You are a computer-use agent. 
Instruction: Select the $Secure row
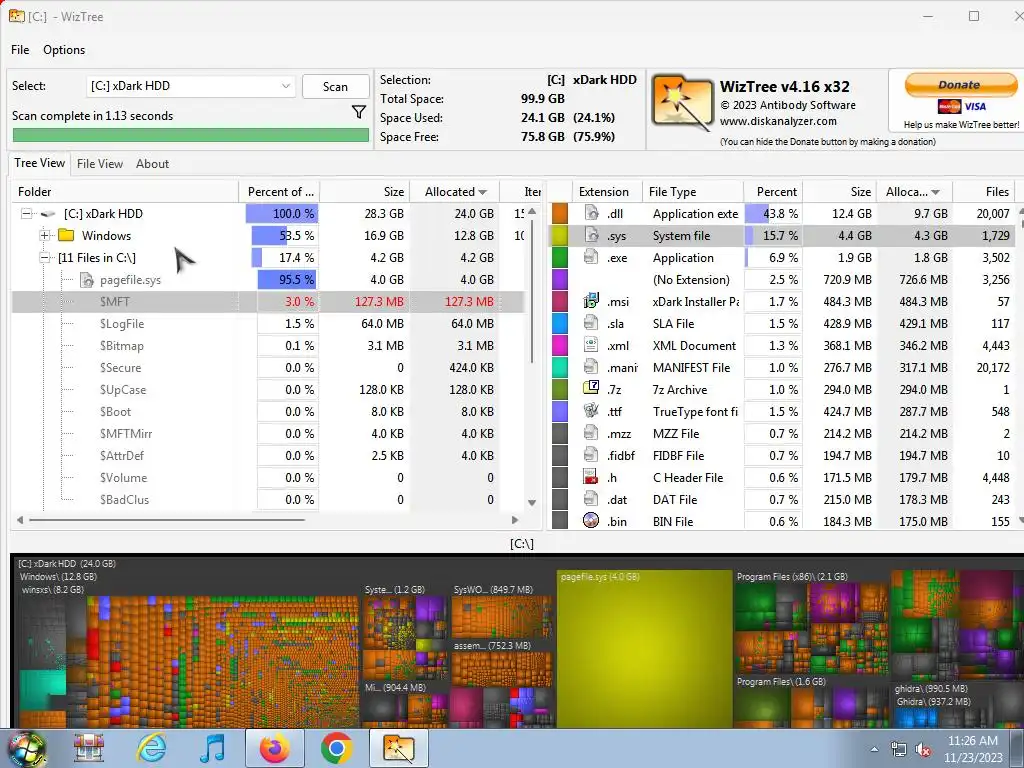pos(268,368)
